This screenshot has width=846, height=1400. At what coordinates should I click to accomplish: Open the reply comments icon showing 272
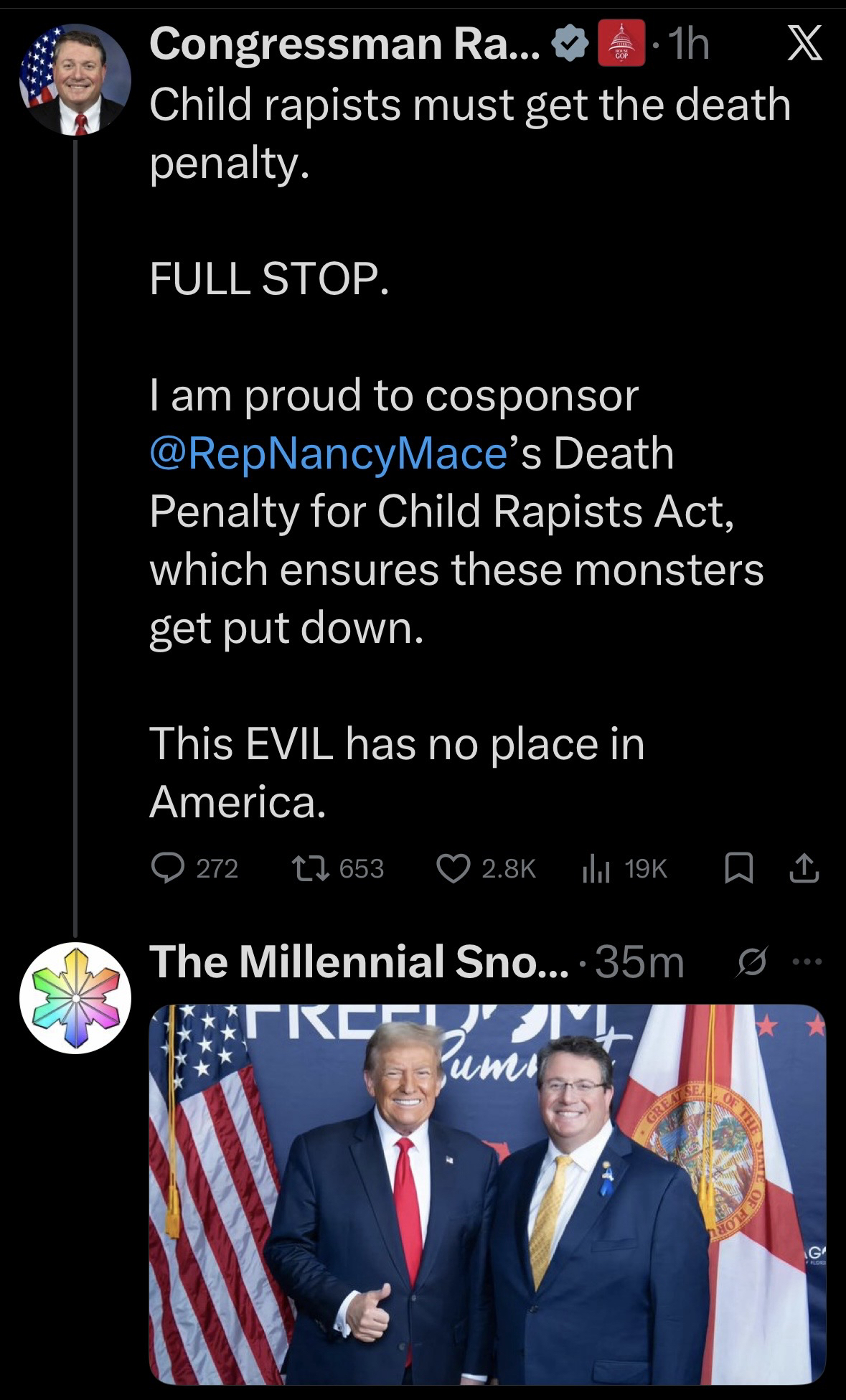pyautogui.click(x=166, y=869)
